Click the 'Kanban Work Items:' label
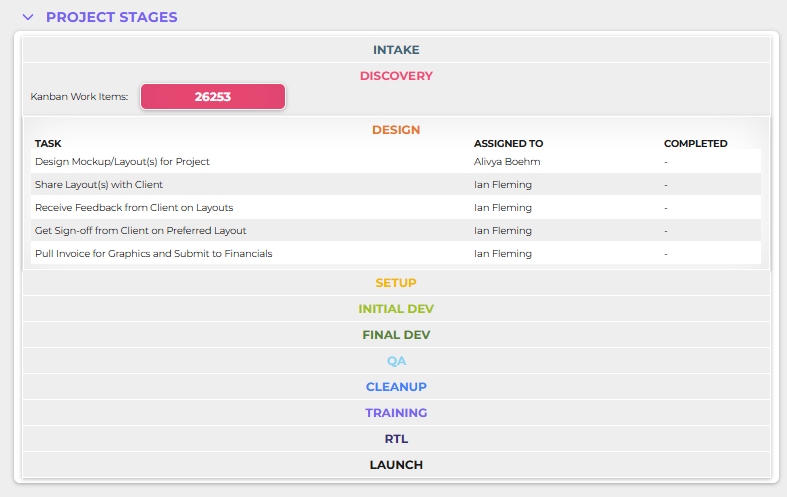The image size is (787, 497). (x=79, y=96)
